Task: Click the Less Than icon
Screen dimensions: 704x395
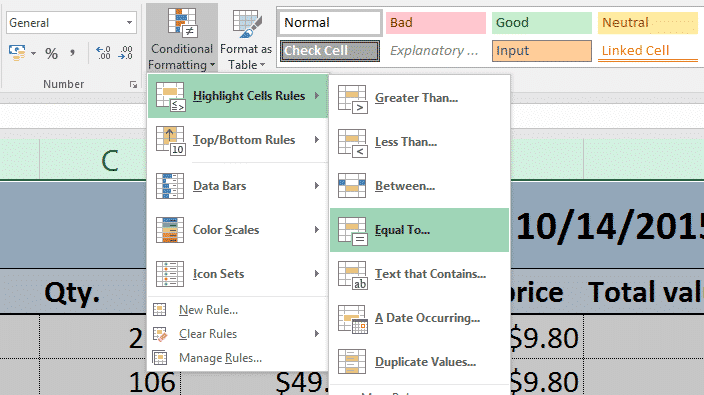Action: 353,143
